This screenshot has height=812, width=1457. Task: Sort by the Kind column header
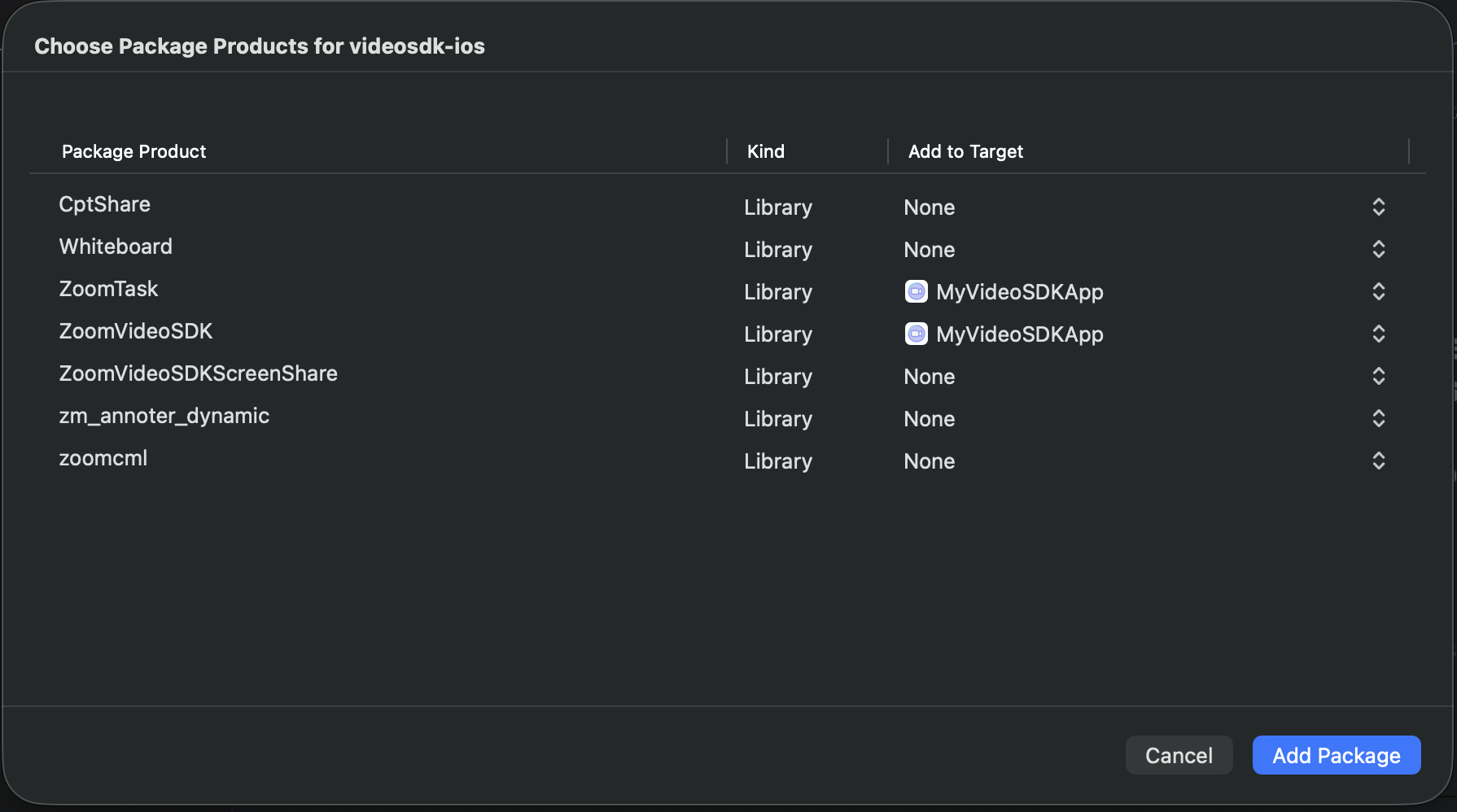[x=766, y=151]
